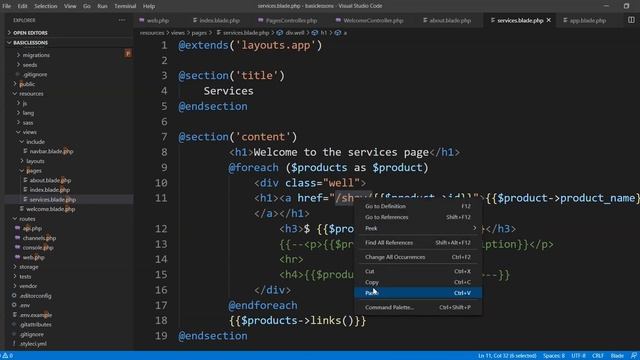
Task: Open the Run menu
Action: [x=102, y=6]
